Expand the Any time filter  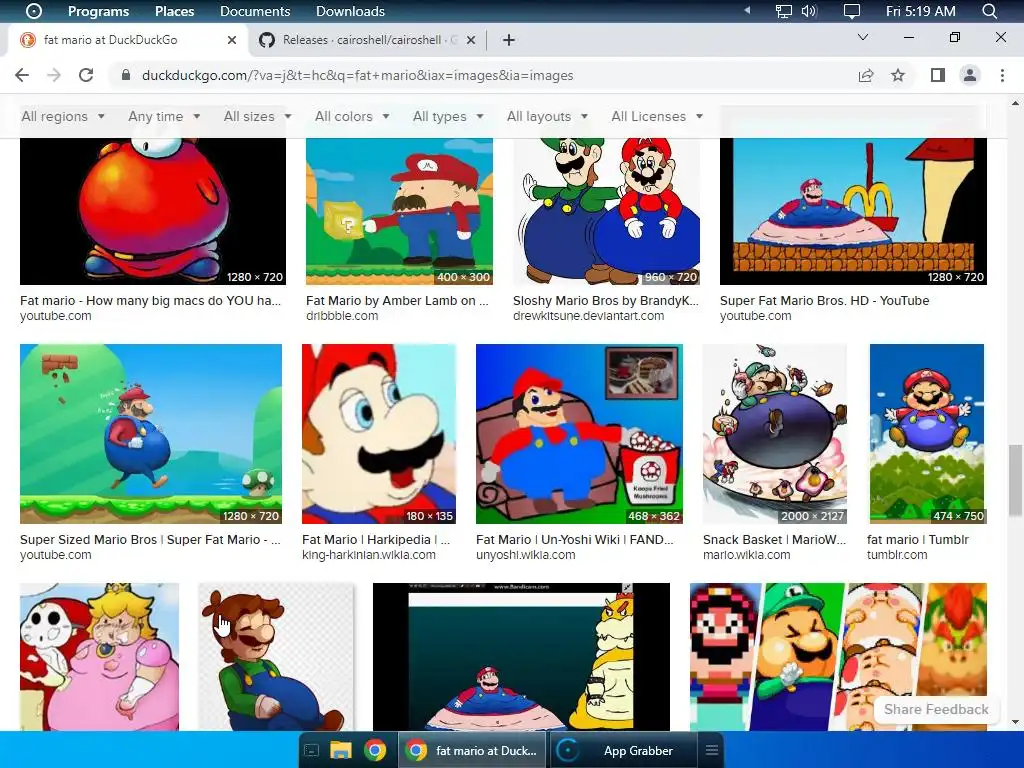pyautogui.click(x=164, y=116)
